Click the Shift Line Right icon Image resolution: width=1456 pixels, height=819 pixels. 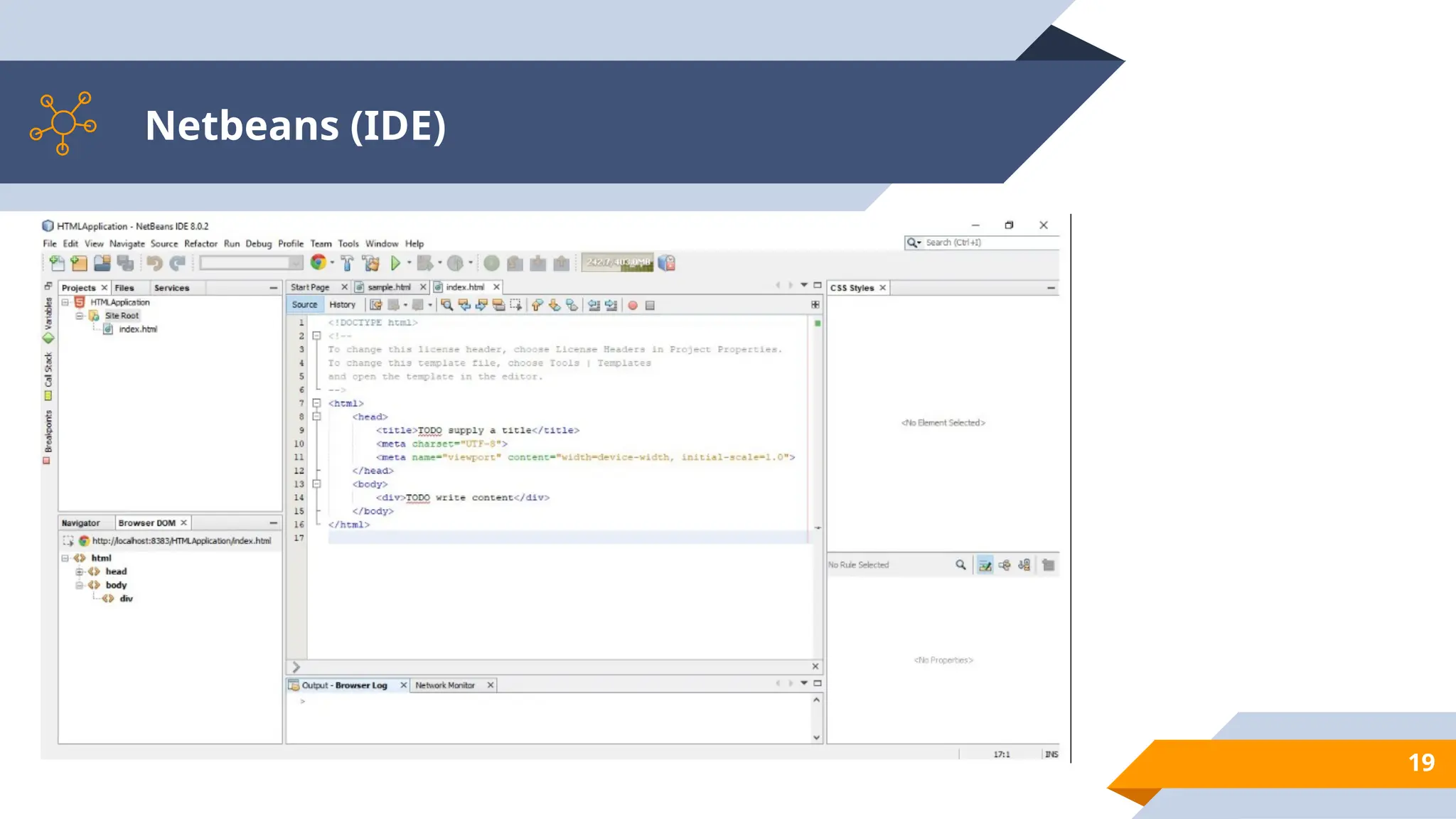click(x=611, y=305)
